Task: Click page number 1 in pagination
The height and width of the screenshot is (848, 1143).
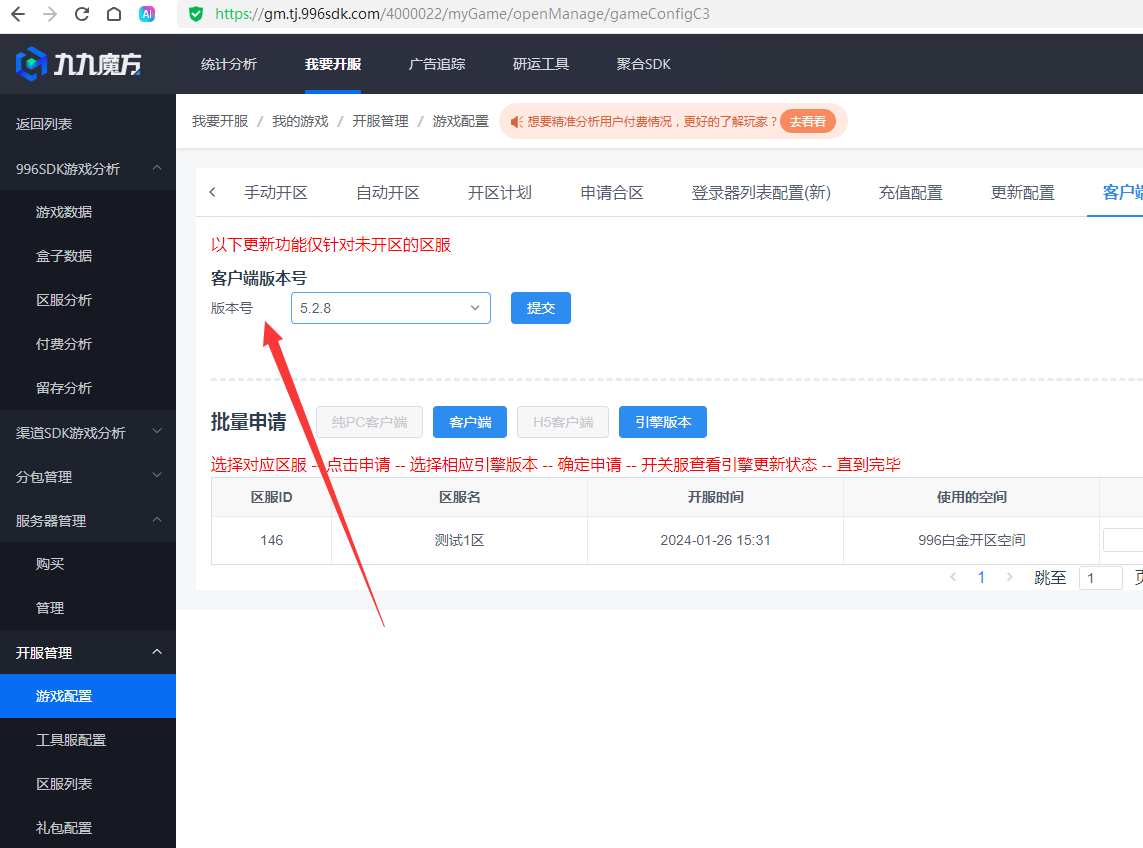Action: coord(981,577)
